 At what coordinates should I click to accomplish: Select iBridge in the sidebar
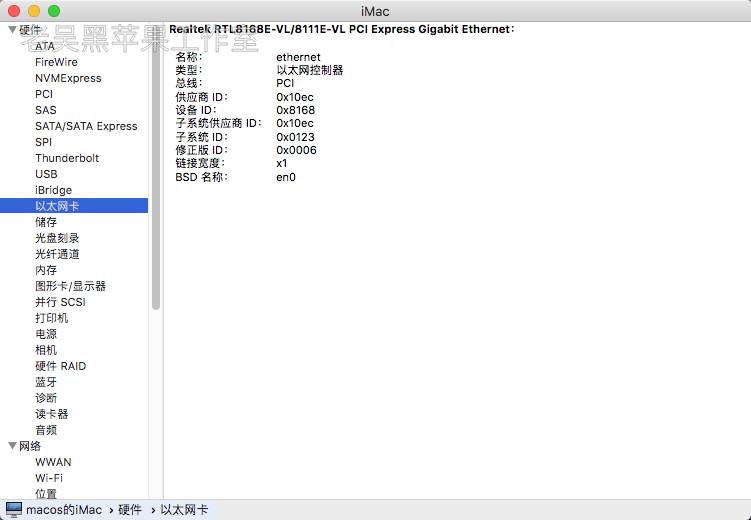coord(53,190)
